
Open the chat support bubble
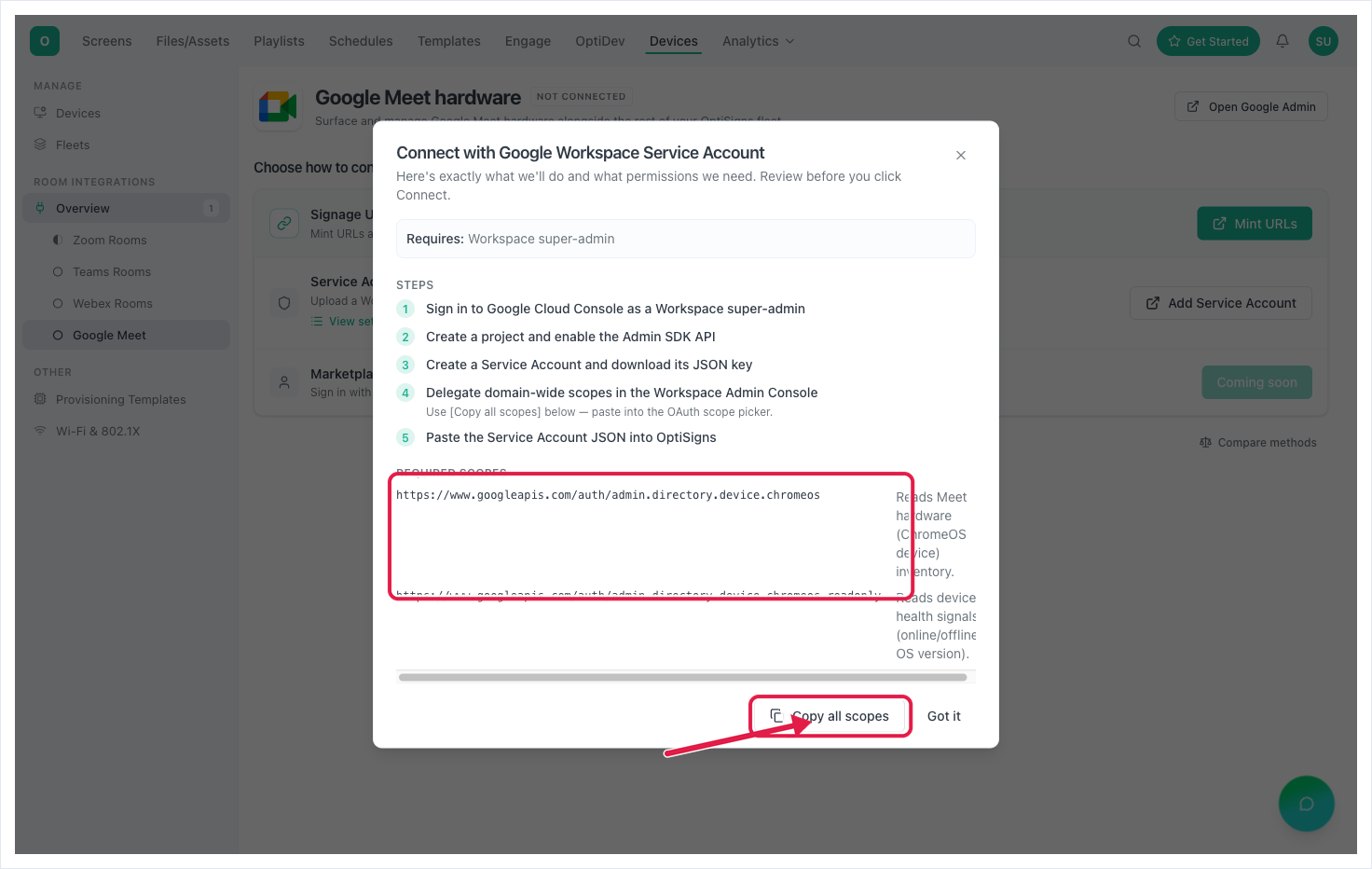click(x=1307, y=804)
